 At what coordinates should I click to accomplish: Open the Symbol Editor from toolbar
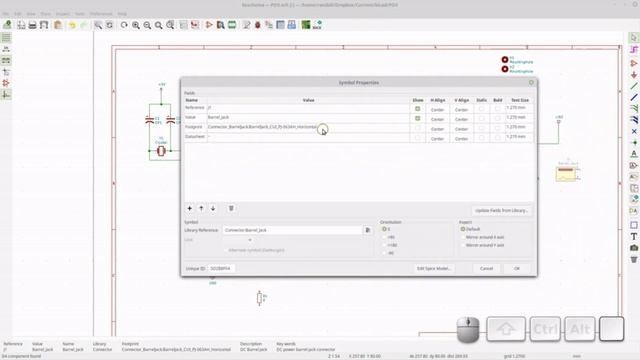(209, 25)
